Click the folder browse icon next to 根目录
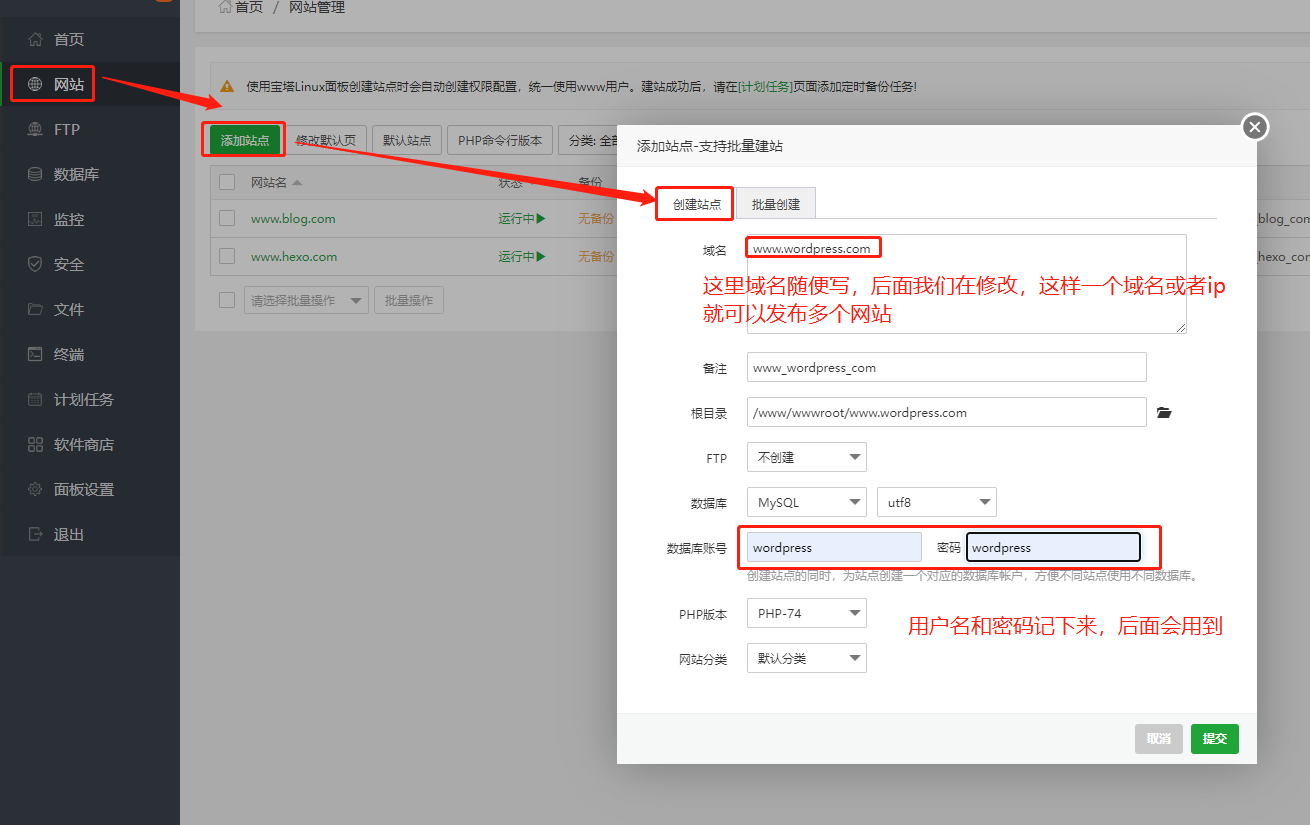This screenshot has width=1310, height=825. coord(1164,412)
